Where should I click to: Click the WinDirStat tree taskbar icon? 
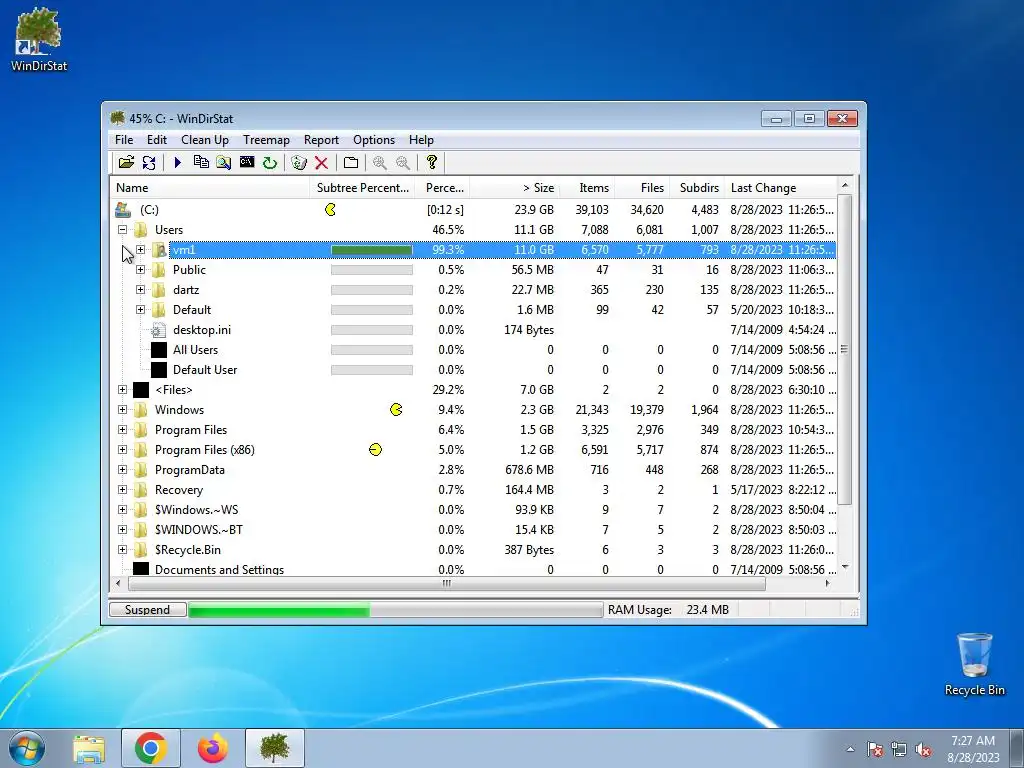275,748
